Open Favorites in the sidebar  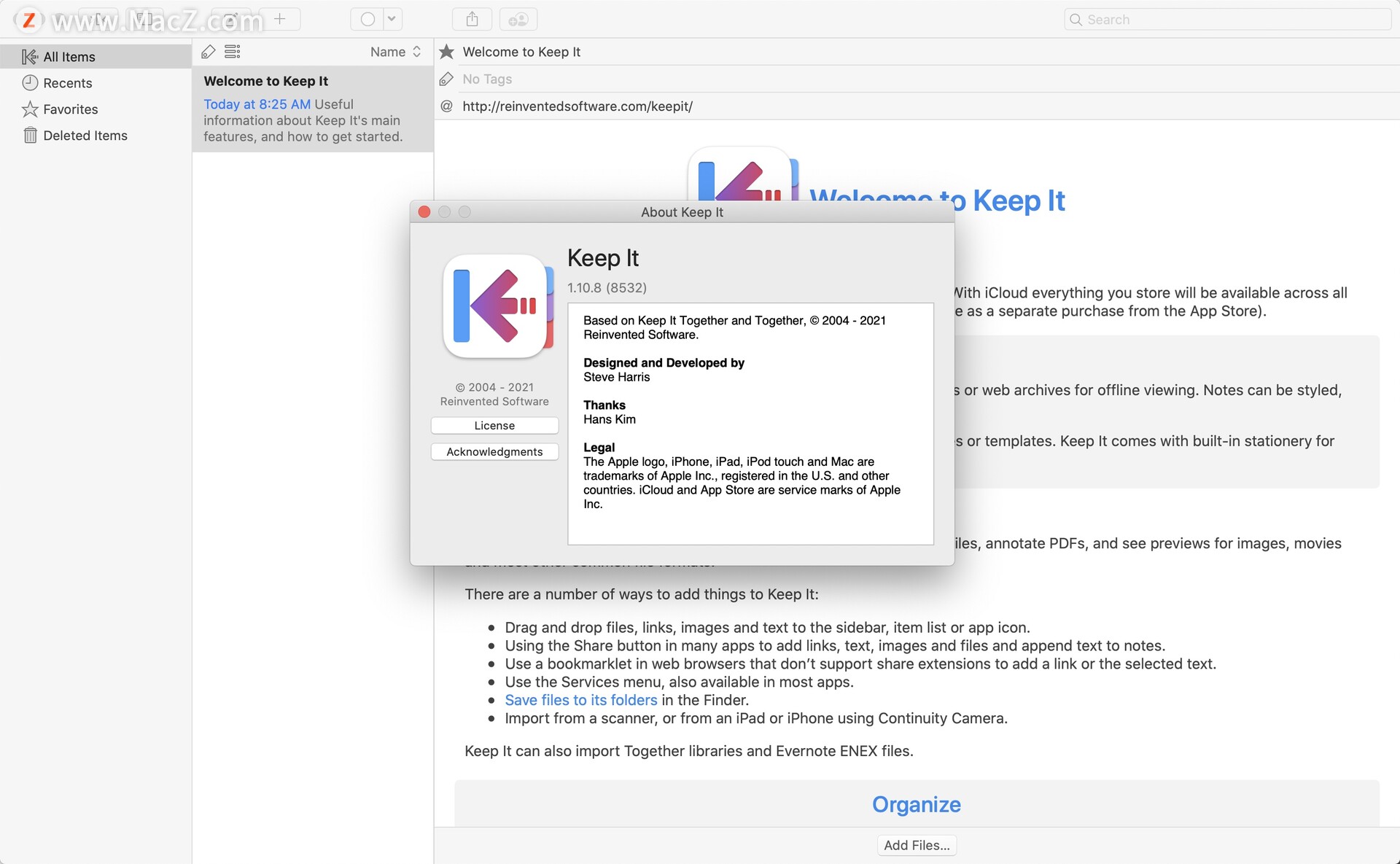click(96, 109)
